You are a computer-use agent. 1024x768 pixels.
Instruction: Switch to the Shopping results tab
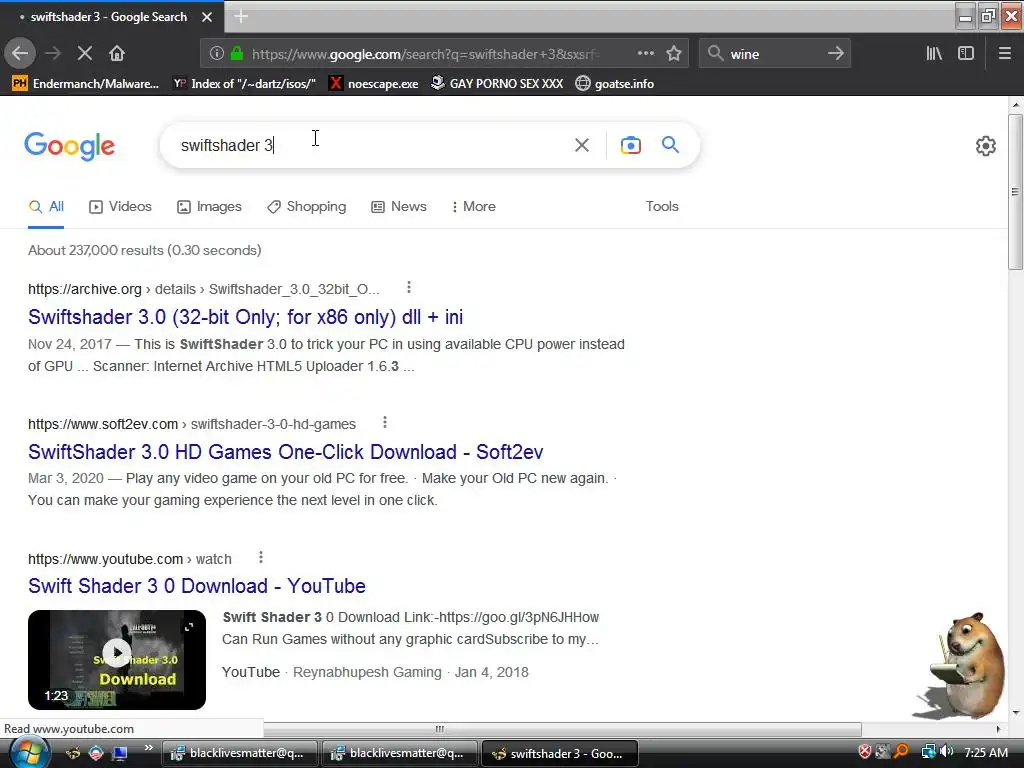pyautogui.click(x=306, y=206)
